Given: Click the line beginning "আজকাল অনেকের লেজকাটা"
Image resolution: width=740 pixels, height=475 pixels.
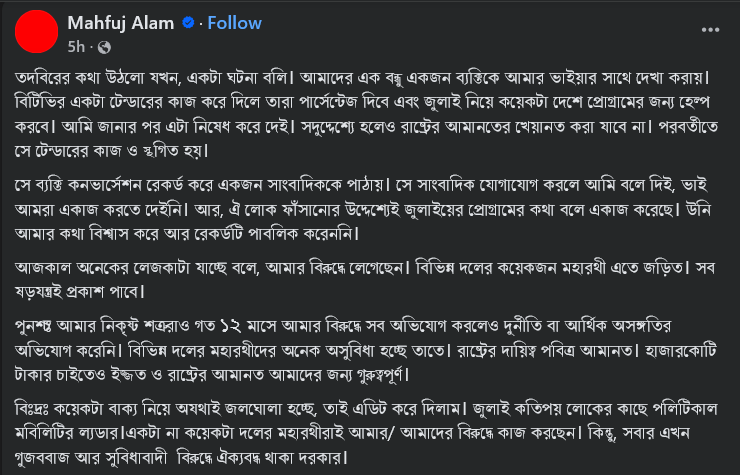Looking at the screenshot, I should click(x=365, y=268).
